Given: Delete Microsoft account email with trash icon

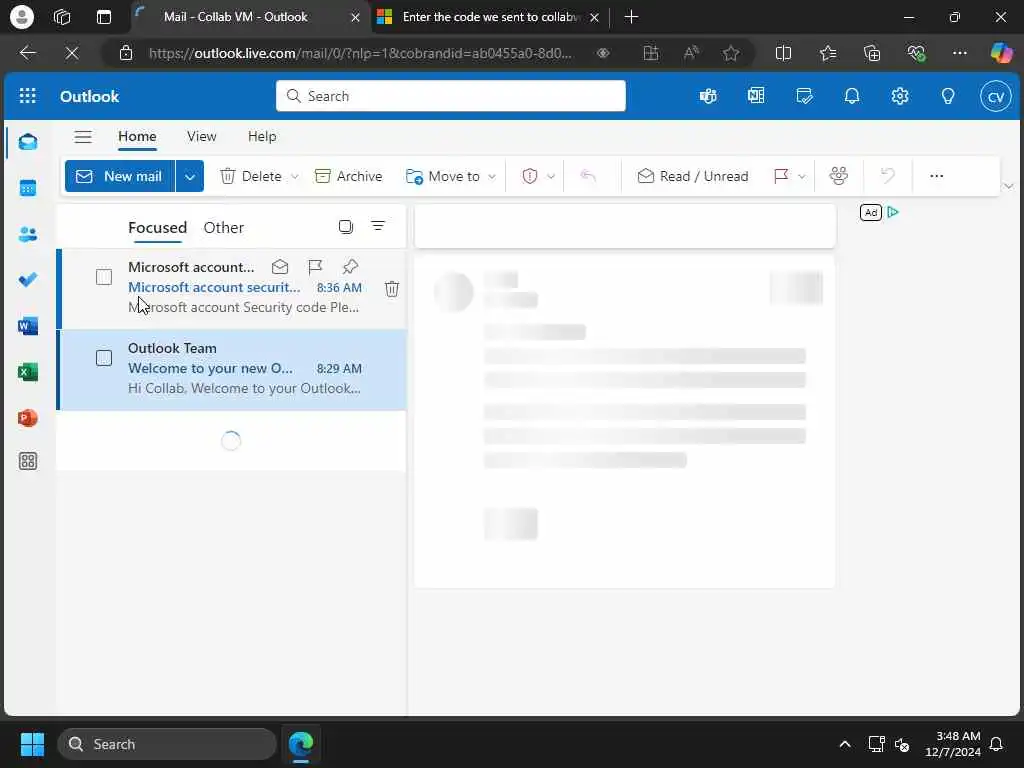Looking at the screenshot, I should tap(392, 289).
